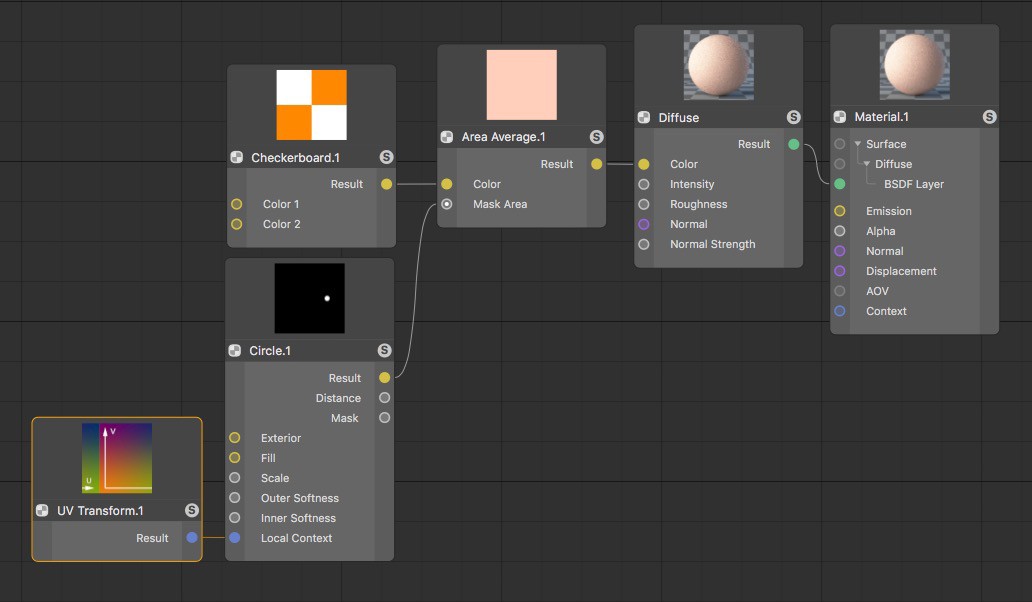
Task: Select the BSDF Layer entry in Material.1
Action: [x=914, y=184]
